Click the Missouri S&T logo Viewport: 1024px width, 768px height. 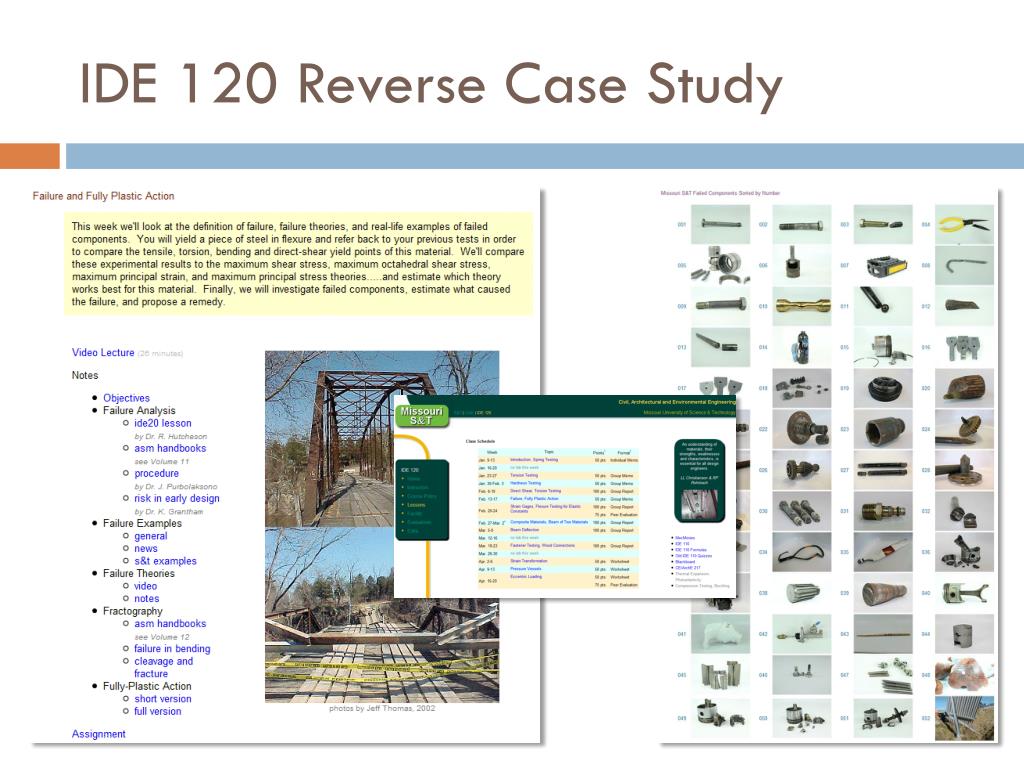click(421, 415)
